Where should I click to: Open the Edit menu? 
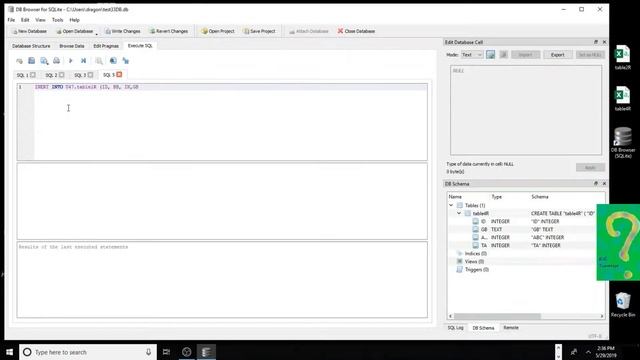25,20
